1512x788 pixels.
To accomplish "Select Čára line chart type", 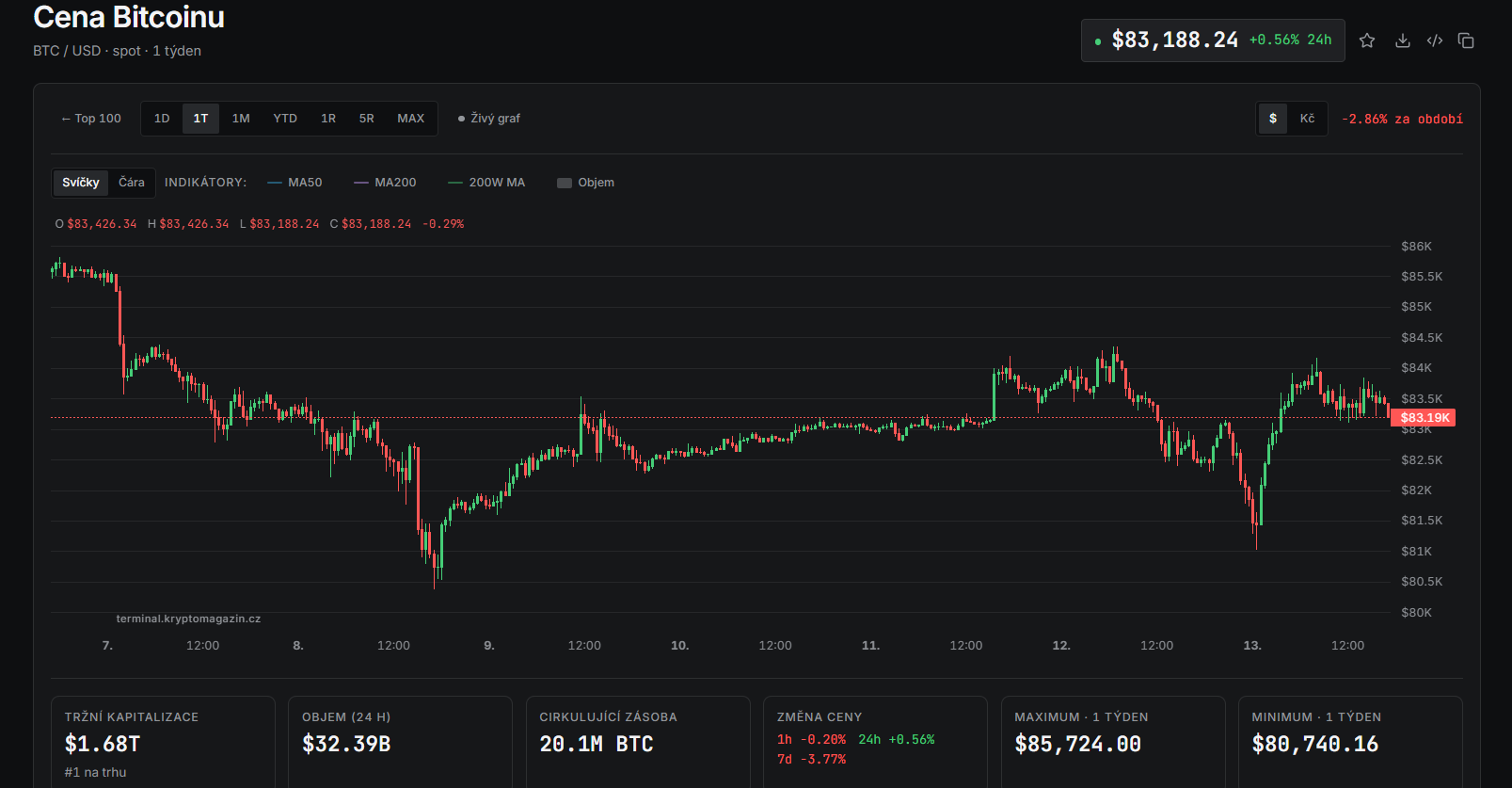I will [x=132, y=183].
